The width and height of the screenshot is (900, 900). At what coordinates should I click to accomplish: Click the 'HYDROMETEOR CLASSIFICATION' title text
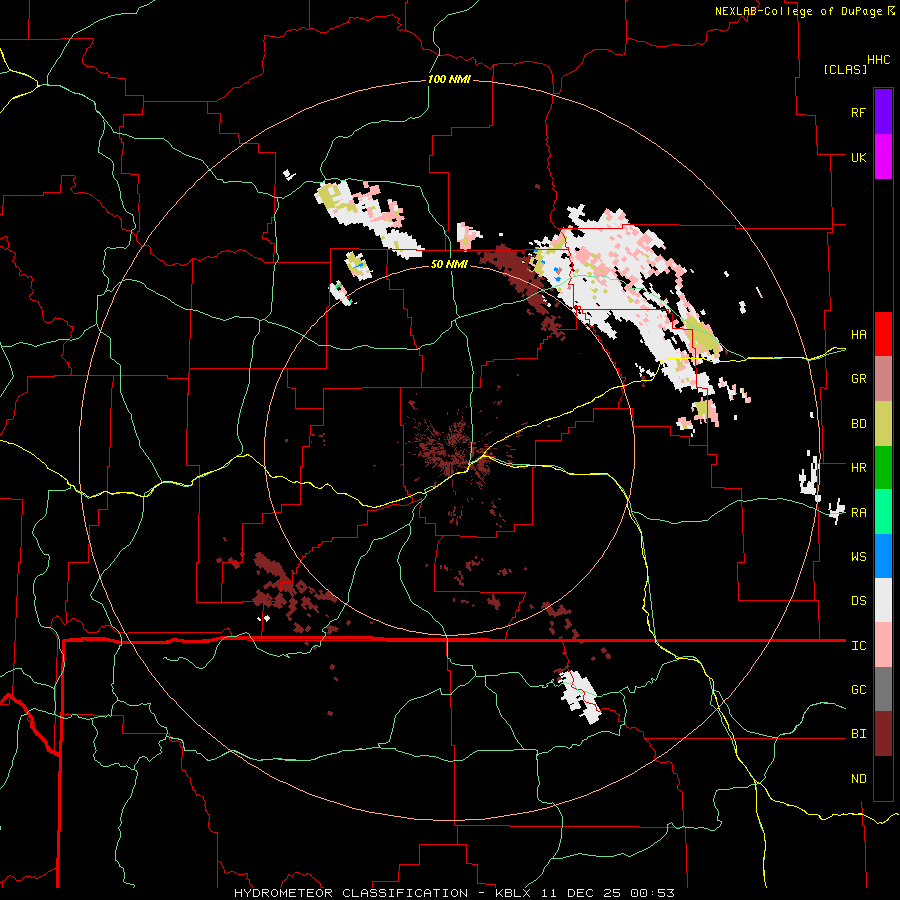351,893
